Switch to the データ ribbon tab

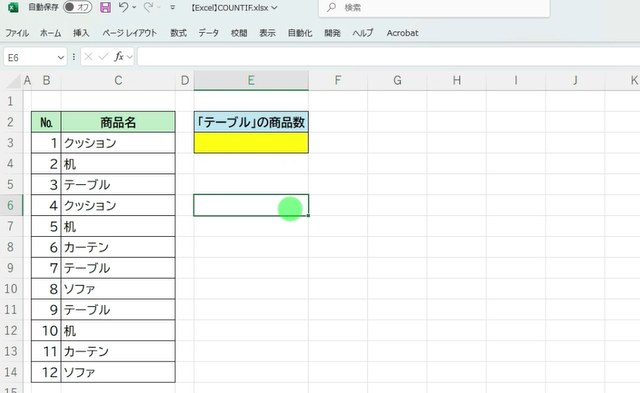[209, 33]
